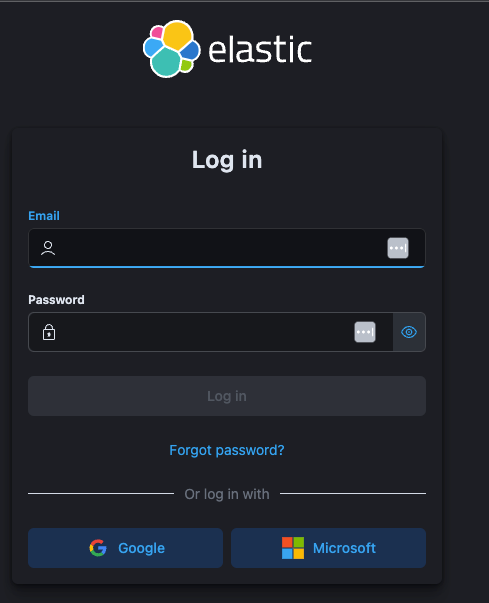Click the elastic wordmark text

point(260,50)
